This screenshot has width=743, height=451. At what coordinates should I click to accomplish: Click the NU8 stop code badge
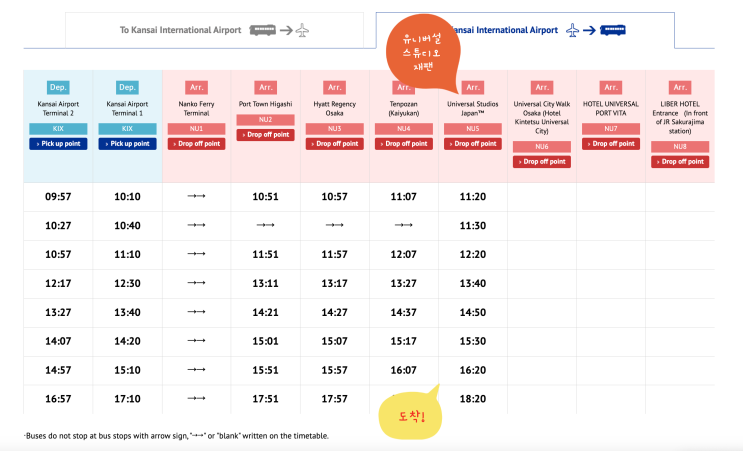click(680, 147)
